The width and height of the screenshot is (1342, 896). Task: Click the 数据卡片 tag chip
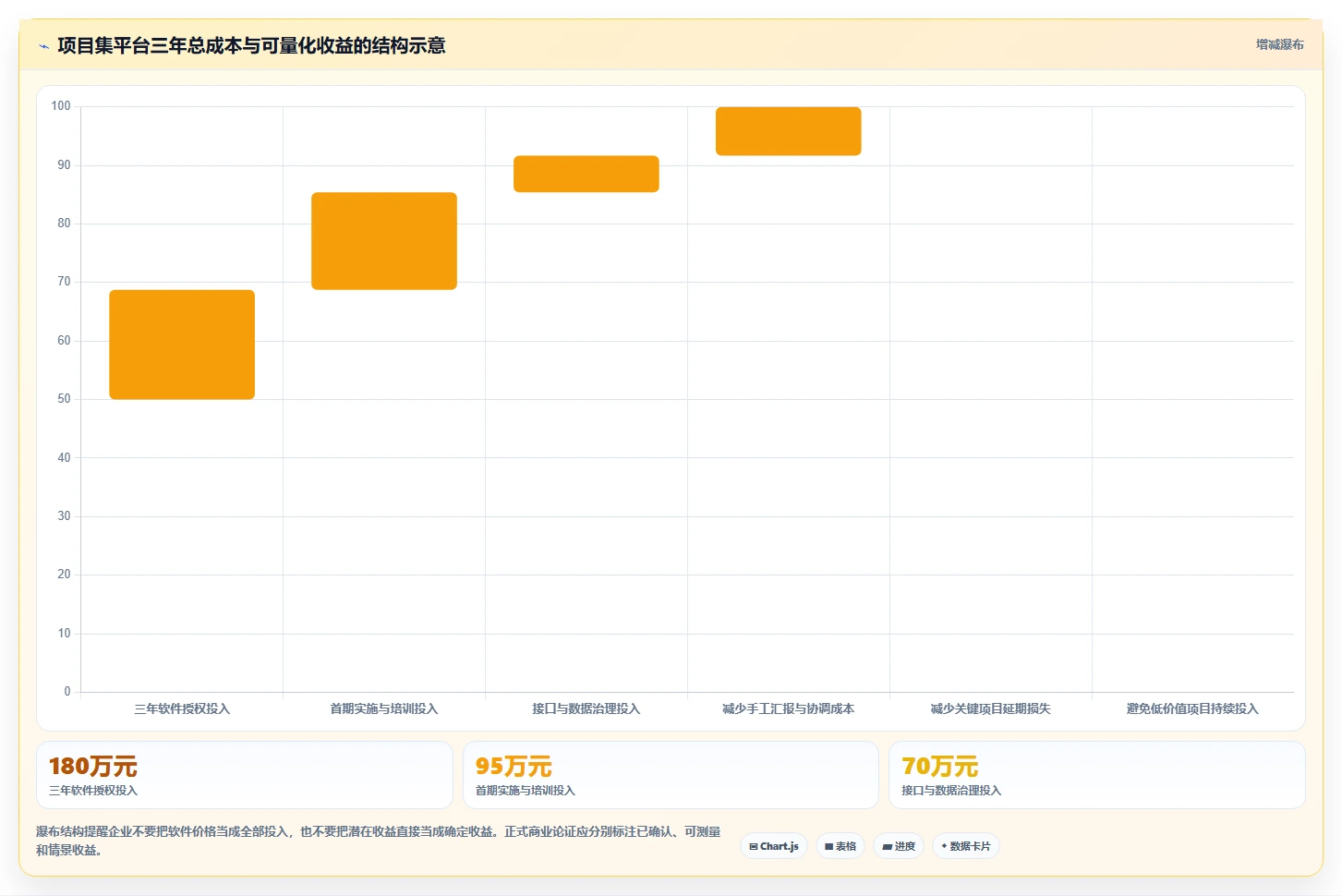pyautogui.click(x=966, y=846)
